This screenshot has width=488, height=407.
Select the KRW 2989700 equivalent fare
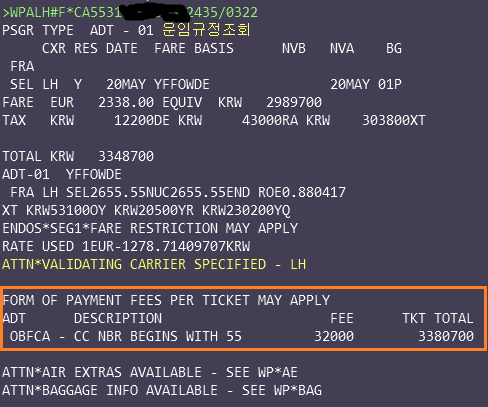click(270, 102)
